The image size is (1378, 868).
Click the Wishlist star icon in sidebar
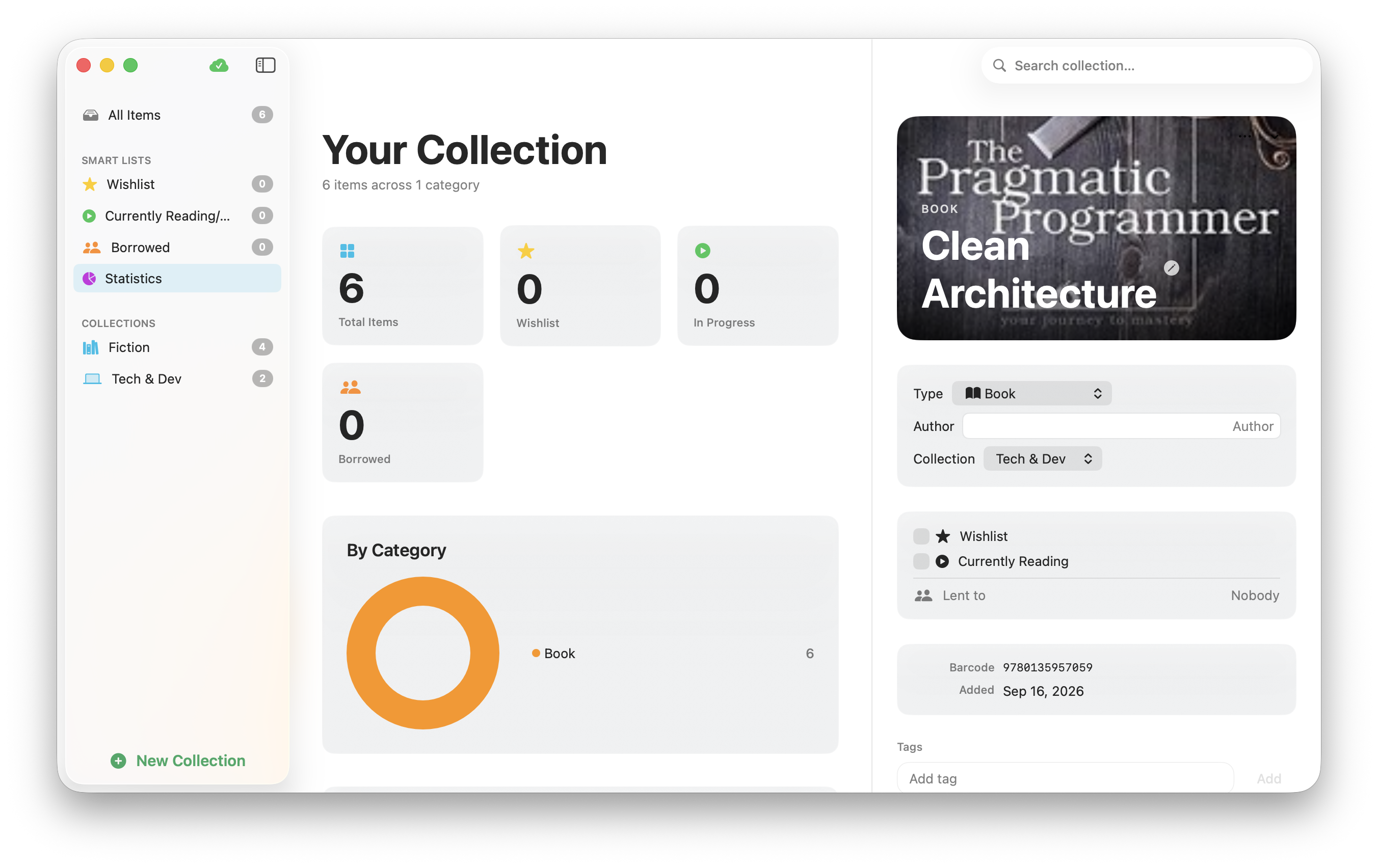click(x=90, y=184)
